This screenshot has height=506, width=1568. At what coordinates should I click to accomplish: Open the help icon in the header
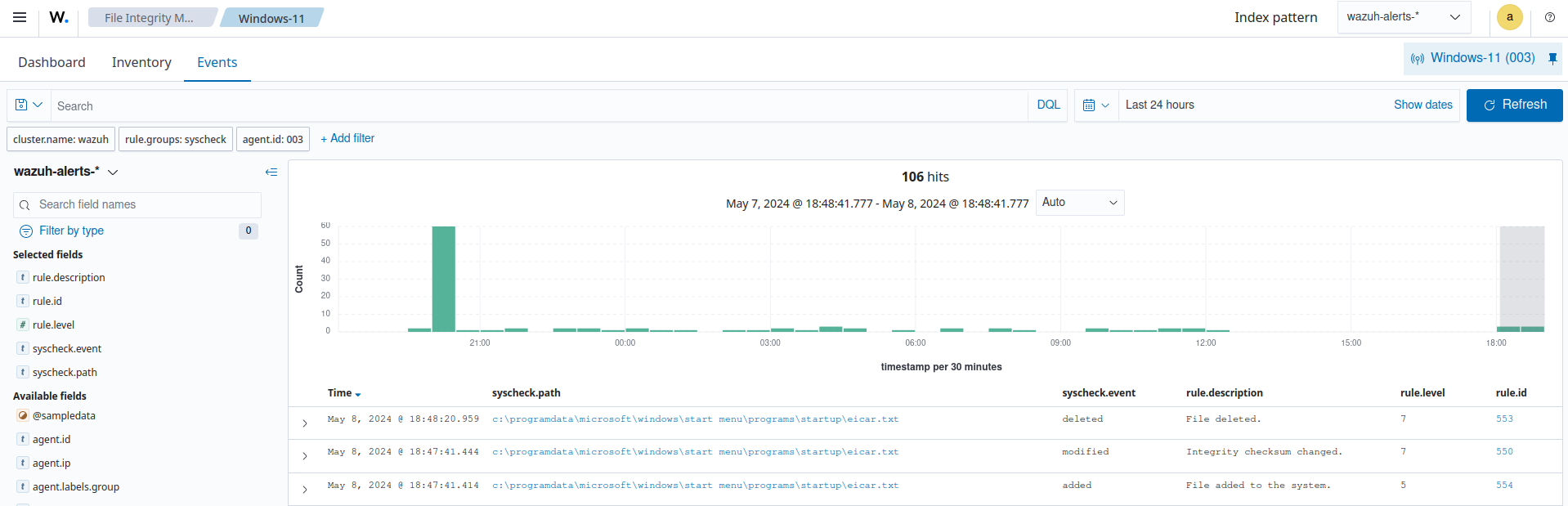(1549, 17)
